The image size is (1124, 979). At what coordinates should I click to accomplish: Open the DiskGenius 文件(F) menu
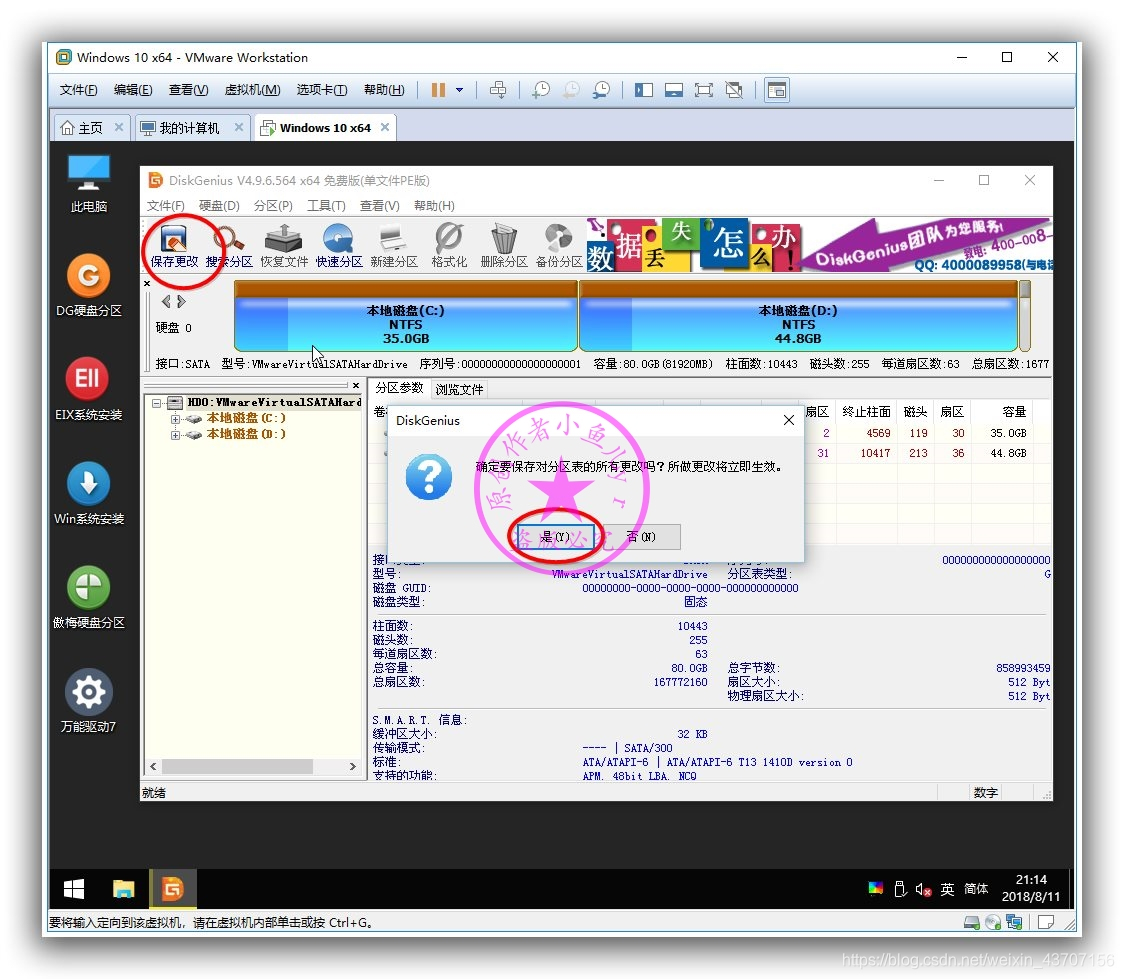tap(166, 206)
